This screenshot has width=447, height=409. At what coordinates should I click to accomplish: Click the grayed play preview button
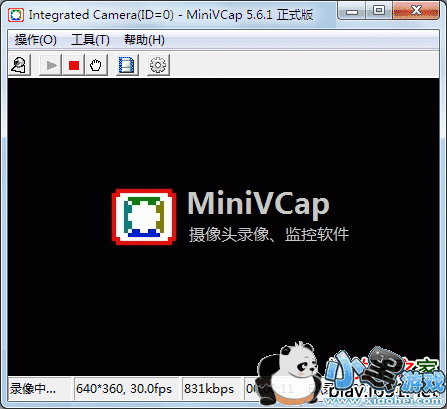pos(51,65)
